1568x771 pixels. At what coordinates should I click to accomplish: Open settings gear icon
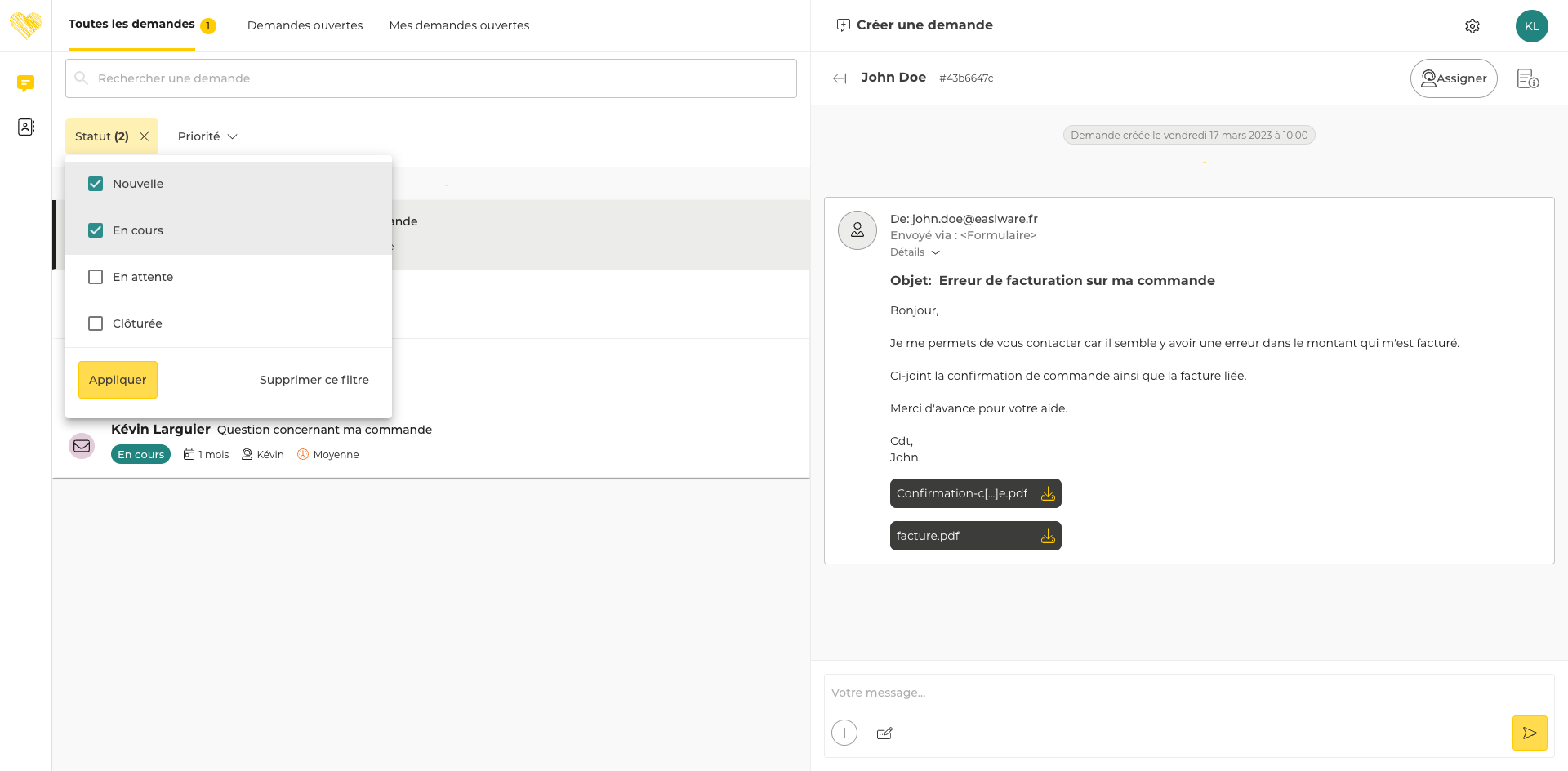coord(1472,26)
